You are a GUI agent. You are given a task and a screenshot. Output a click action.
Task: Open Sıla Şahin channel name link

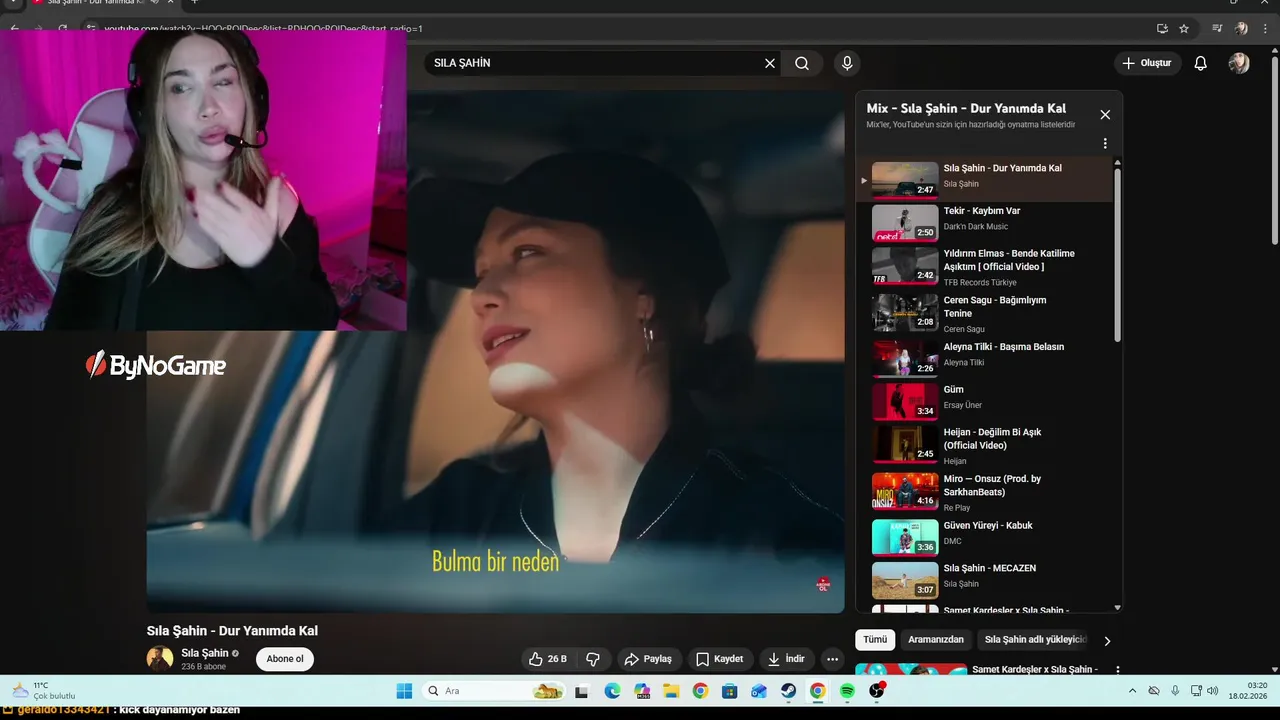205,653
